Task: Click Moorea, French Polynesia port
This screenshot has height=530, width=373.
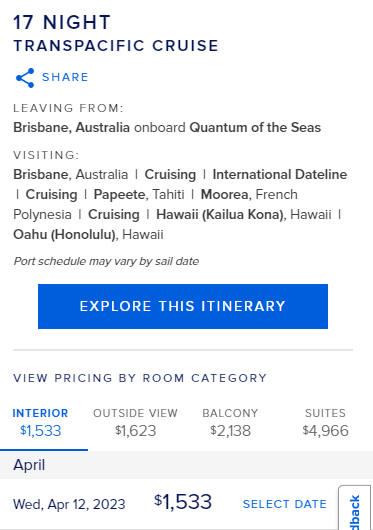Action: point(249,194)
